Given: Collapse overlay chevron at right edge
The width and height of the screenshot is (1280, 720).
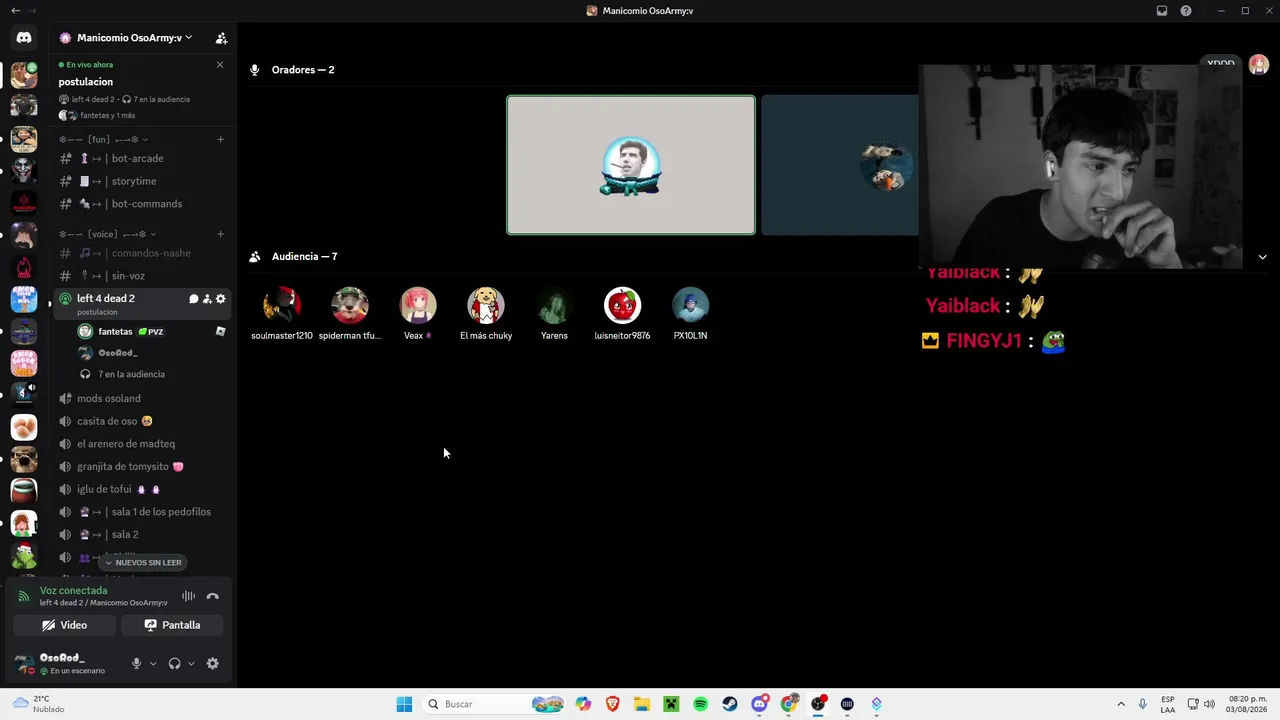Looking at the screenshot, I should 1262,257.
